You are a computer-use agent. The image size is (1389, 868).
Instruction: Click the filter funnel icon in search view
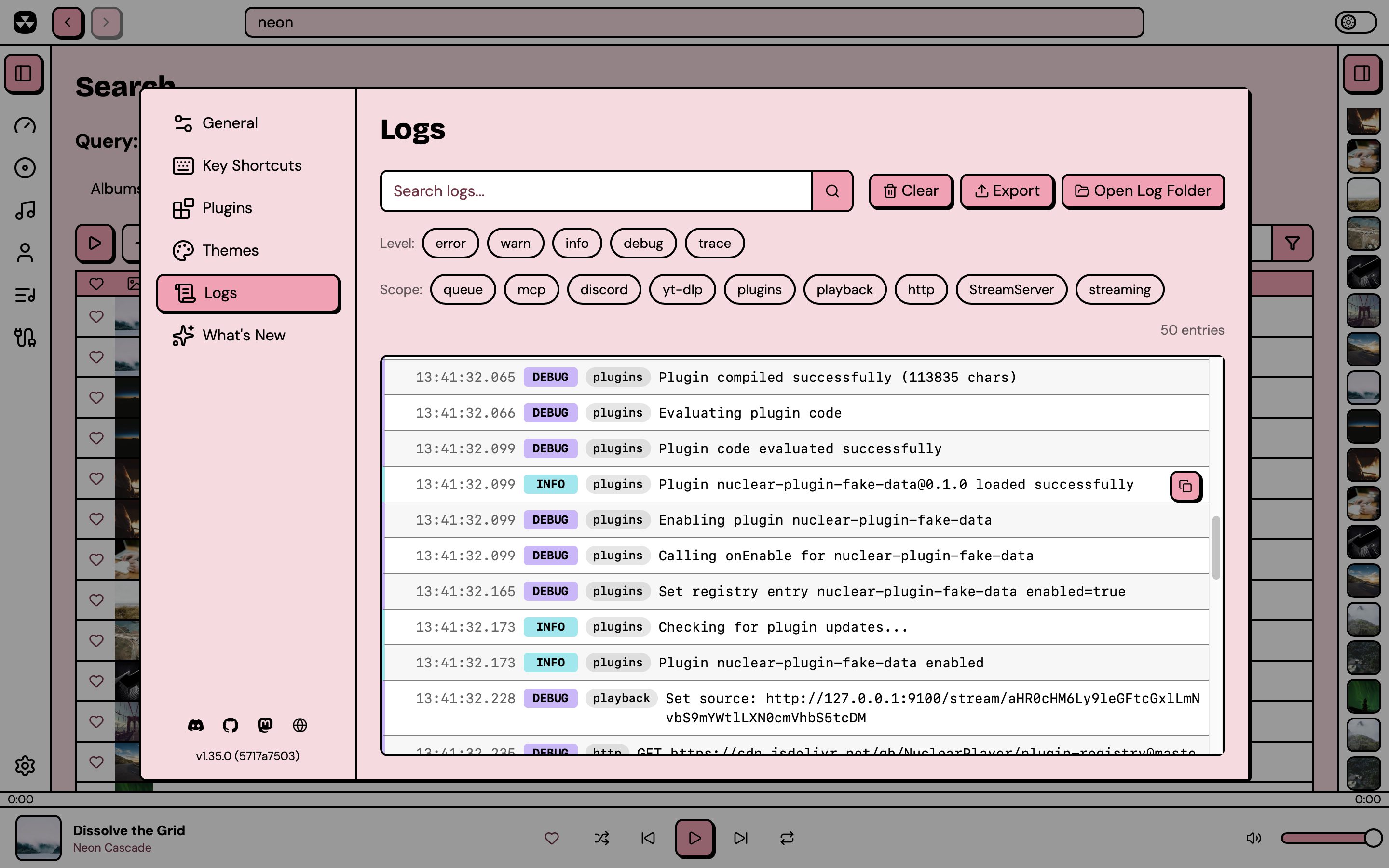pyautogui.click(x=1292, y=244)
